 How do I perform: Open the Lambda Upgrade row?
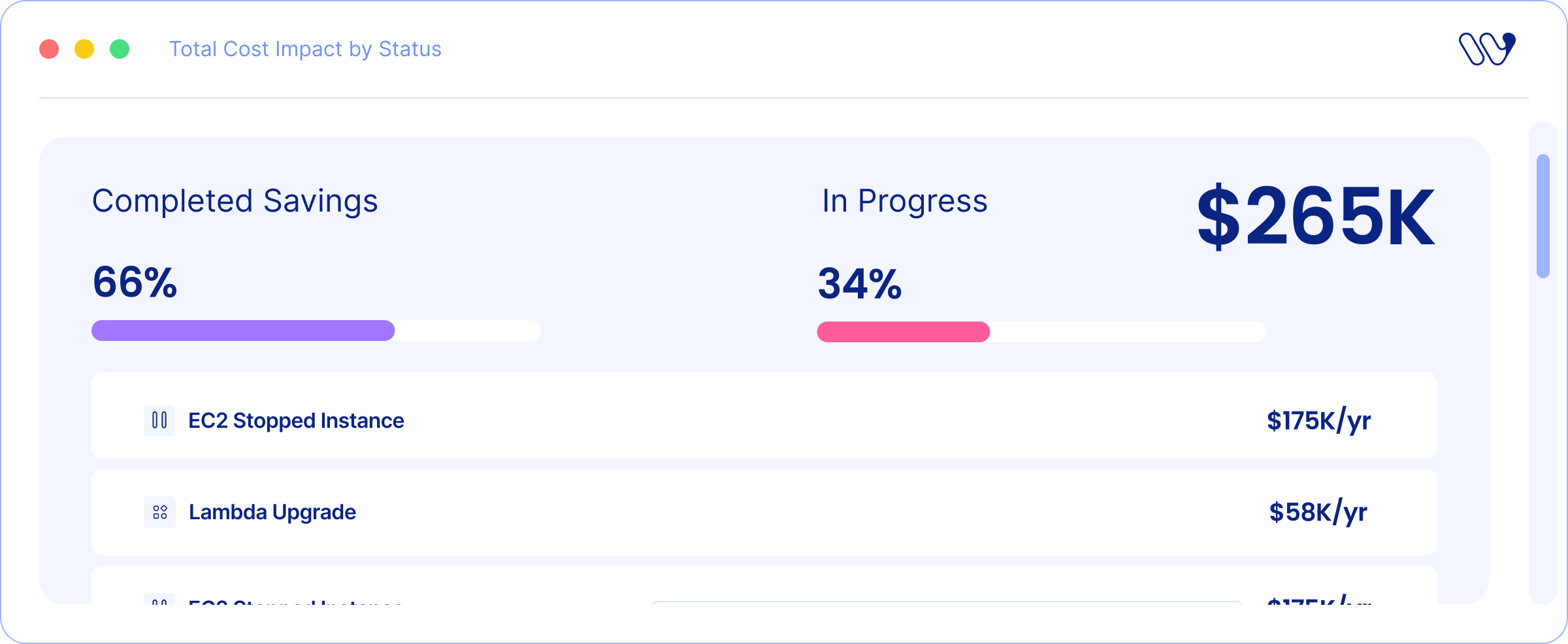point(764,512)
